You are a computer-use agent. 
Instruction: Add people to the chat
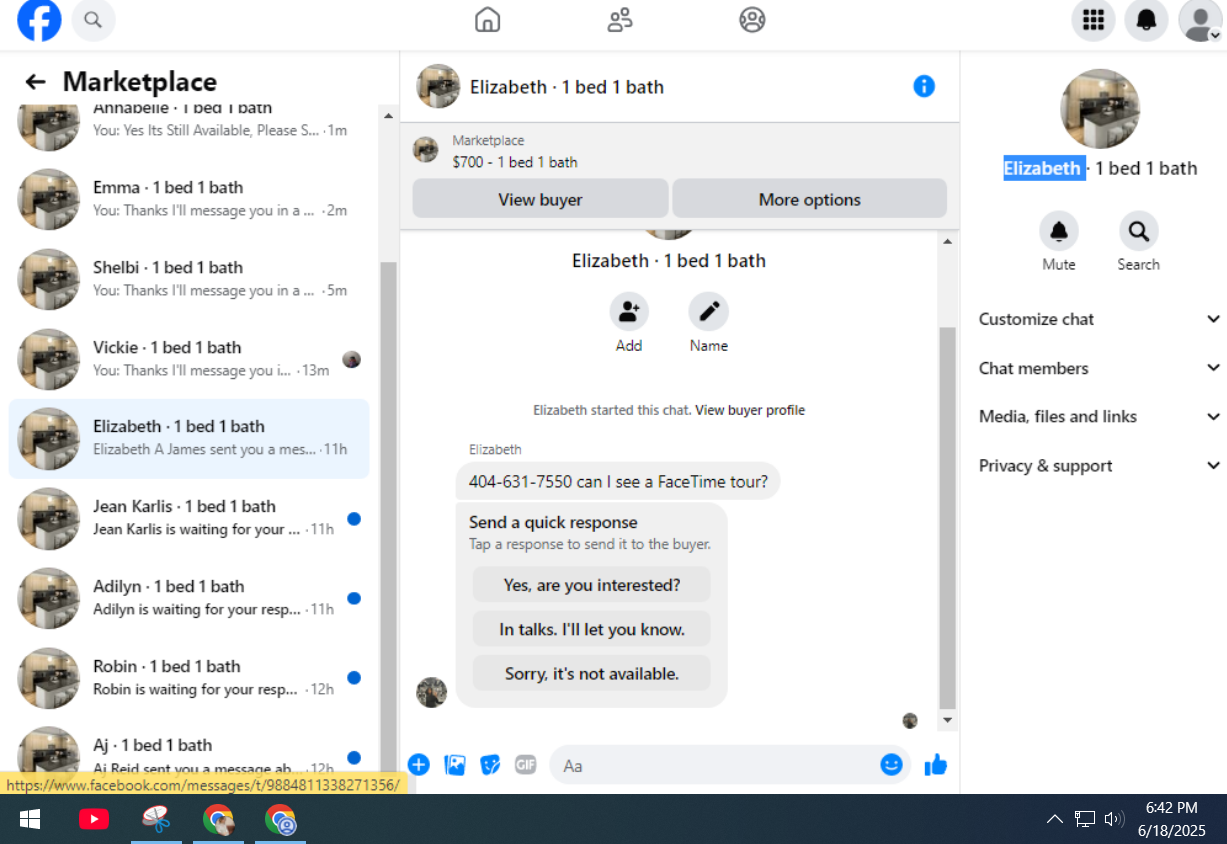coord(629,312)
